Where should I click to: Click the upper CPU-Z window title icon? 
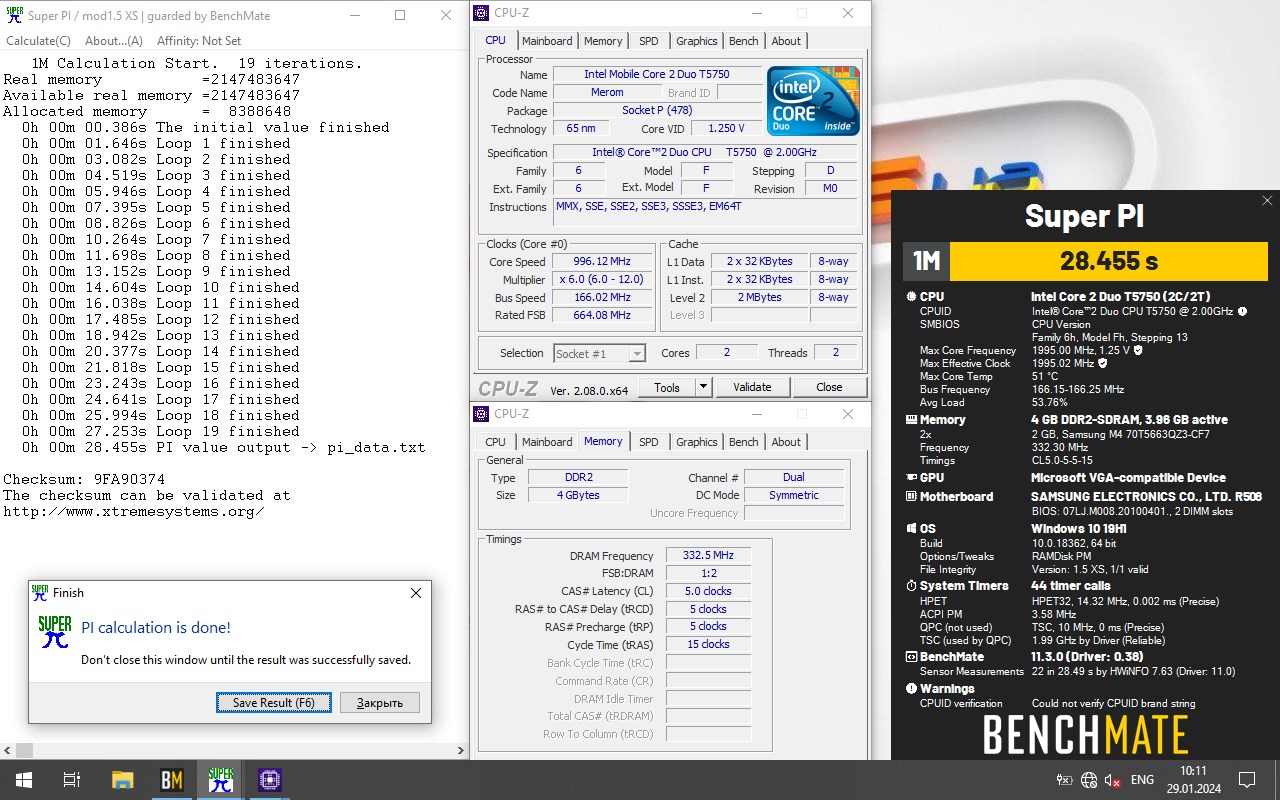(482, 13)
